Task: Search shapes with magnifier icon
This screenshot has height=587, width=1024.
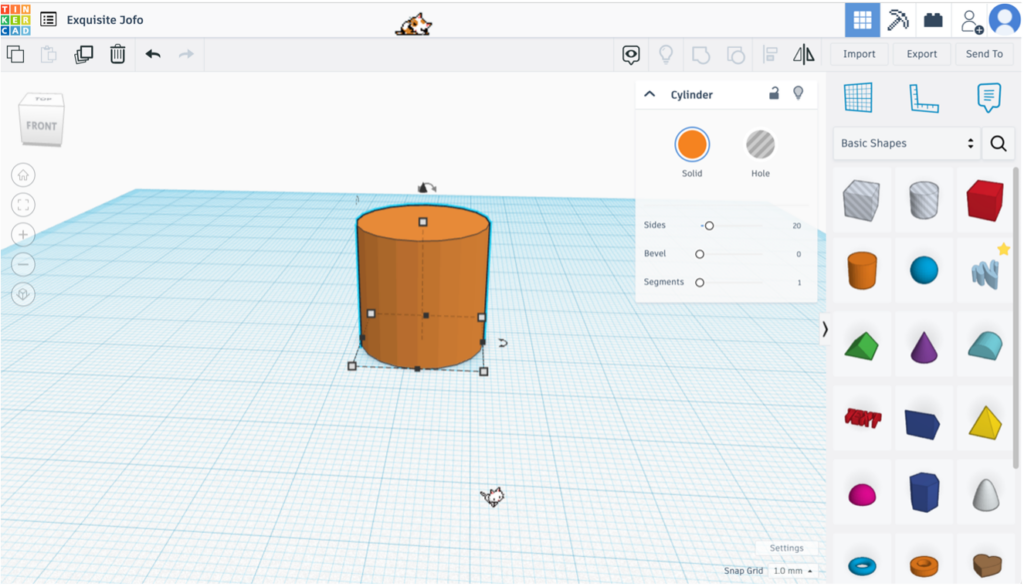Action: click(x=998, y=143)
